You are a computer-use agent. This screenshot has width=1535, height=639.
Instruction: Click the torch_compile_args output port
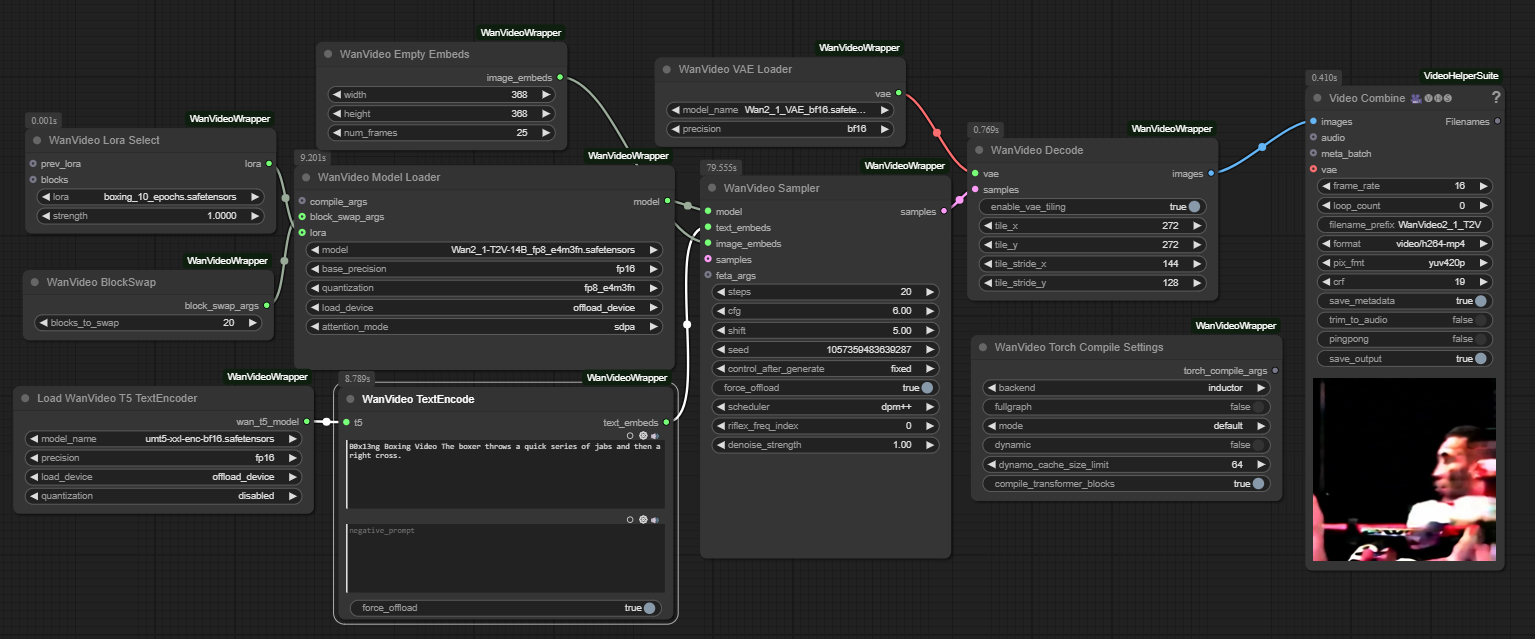coord(1274,371)
